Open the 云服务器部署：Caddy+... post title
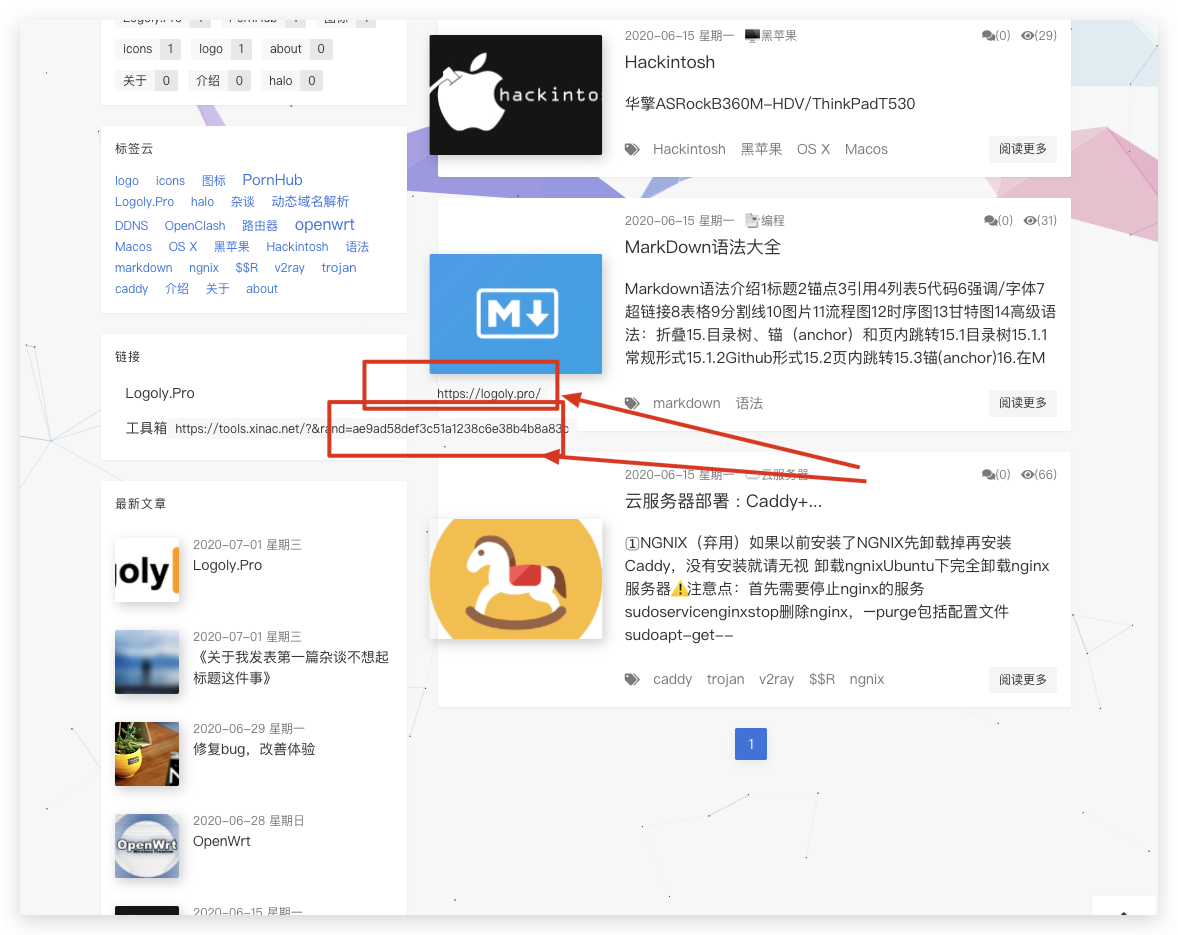This screenshot has height=935, width=1178. (x=723, y=501)
